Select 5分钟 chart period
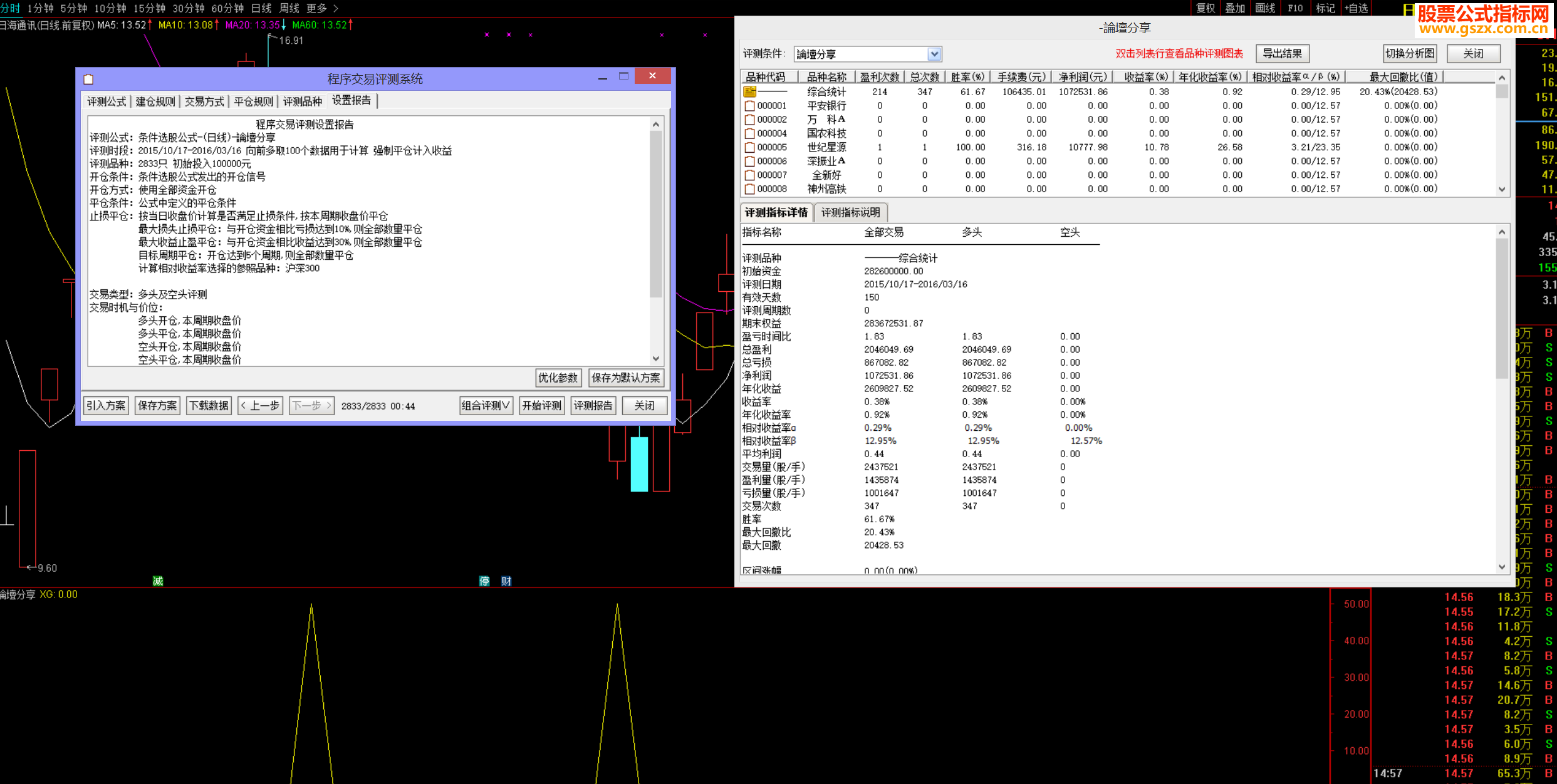Viewport: 1557px width, 784px height. pos(73,8)
